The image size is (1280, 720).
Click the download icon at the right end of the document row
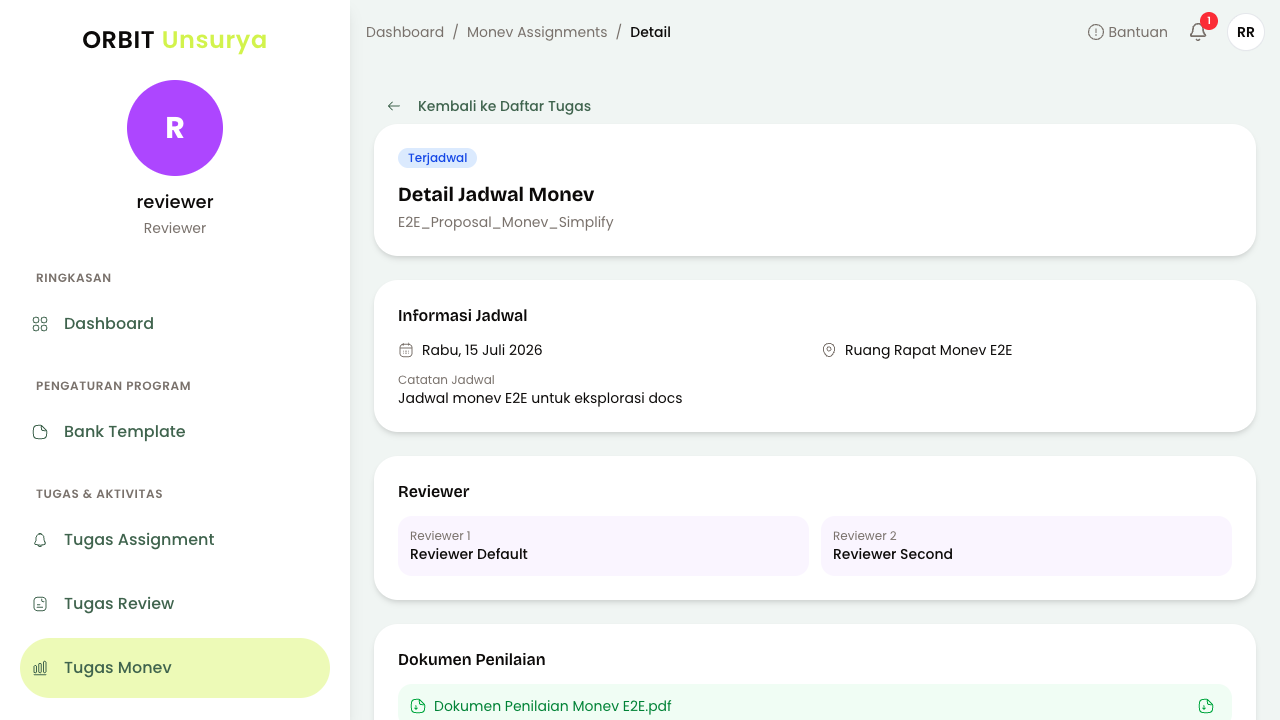[x=1206, y=706]
